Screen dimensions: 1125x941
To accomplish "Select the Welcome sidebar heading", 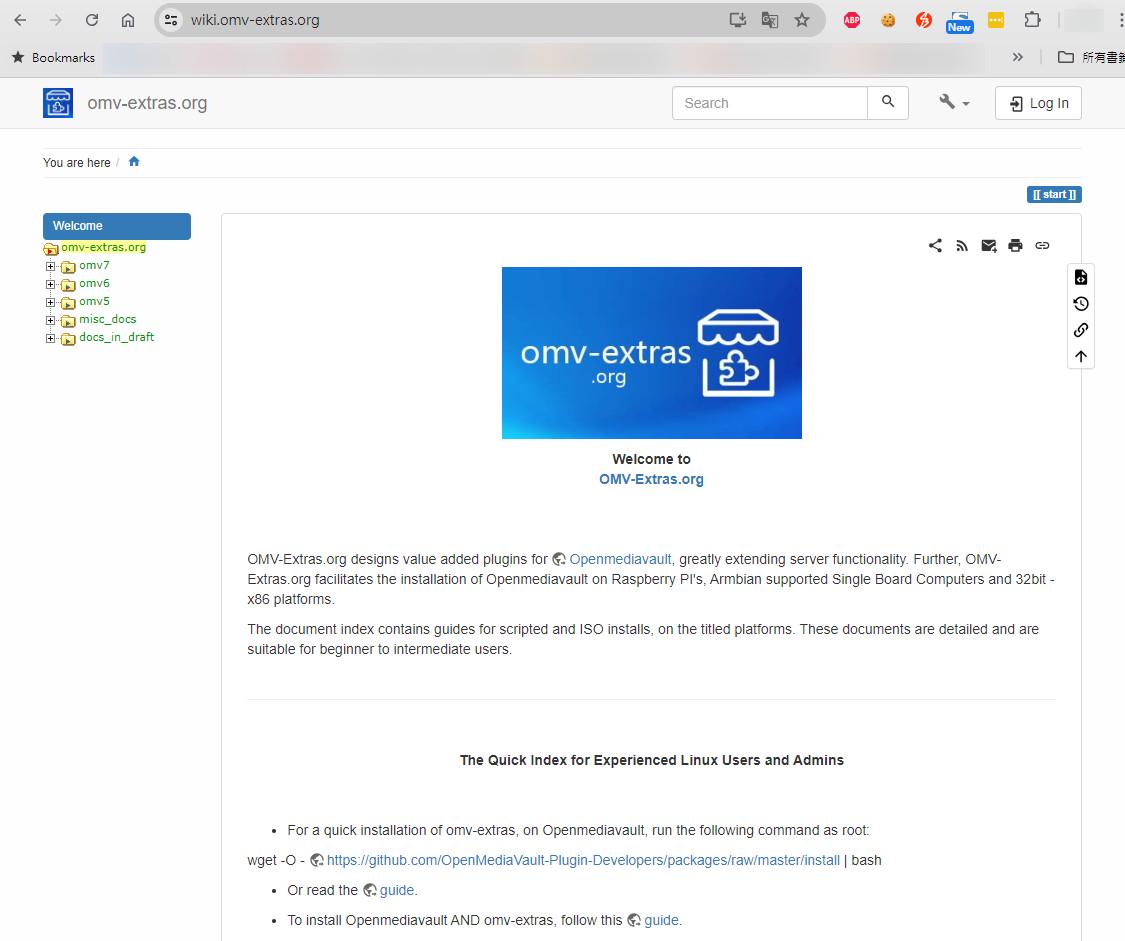I will (x=117, y=226).
